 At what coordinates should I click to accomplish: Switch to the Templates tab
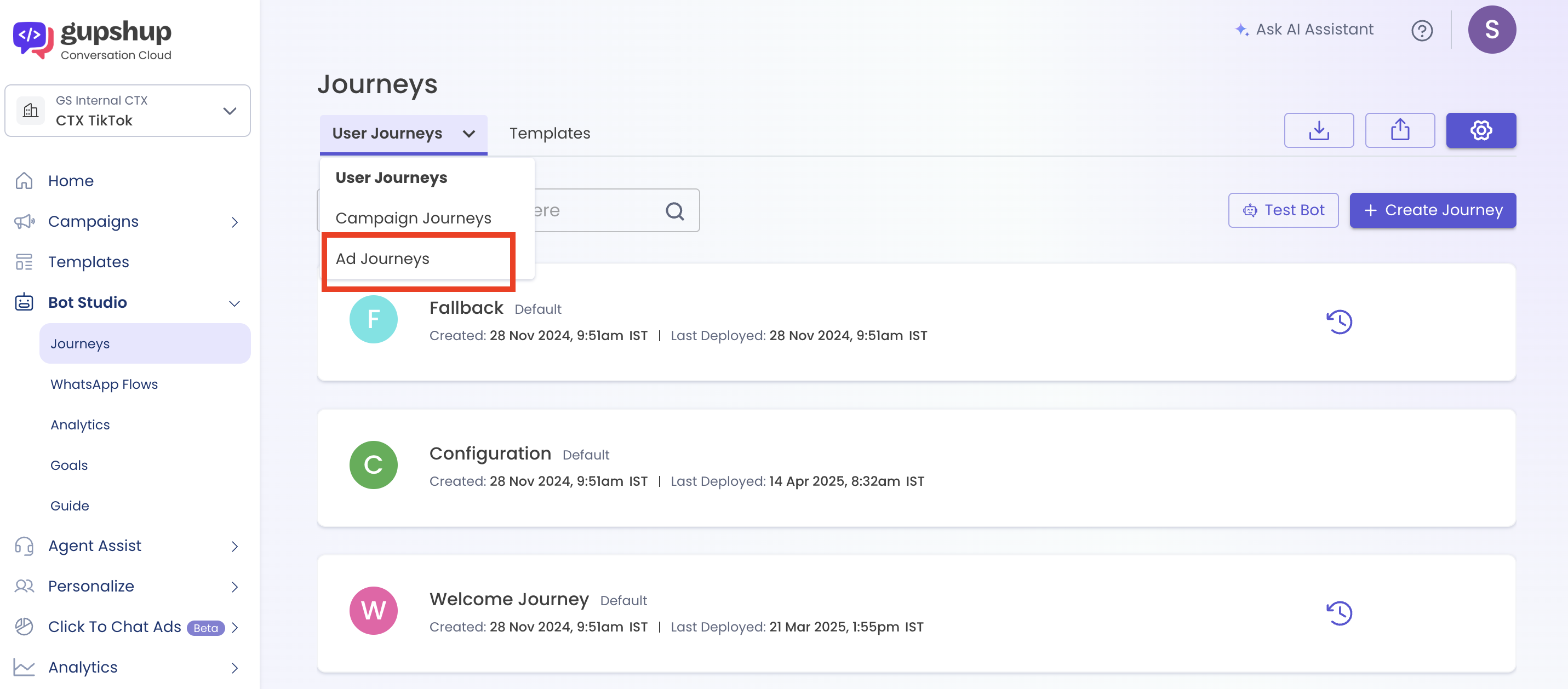coord(549,133)
